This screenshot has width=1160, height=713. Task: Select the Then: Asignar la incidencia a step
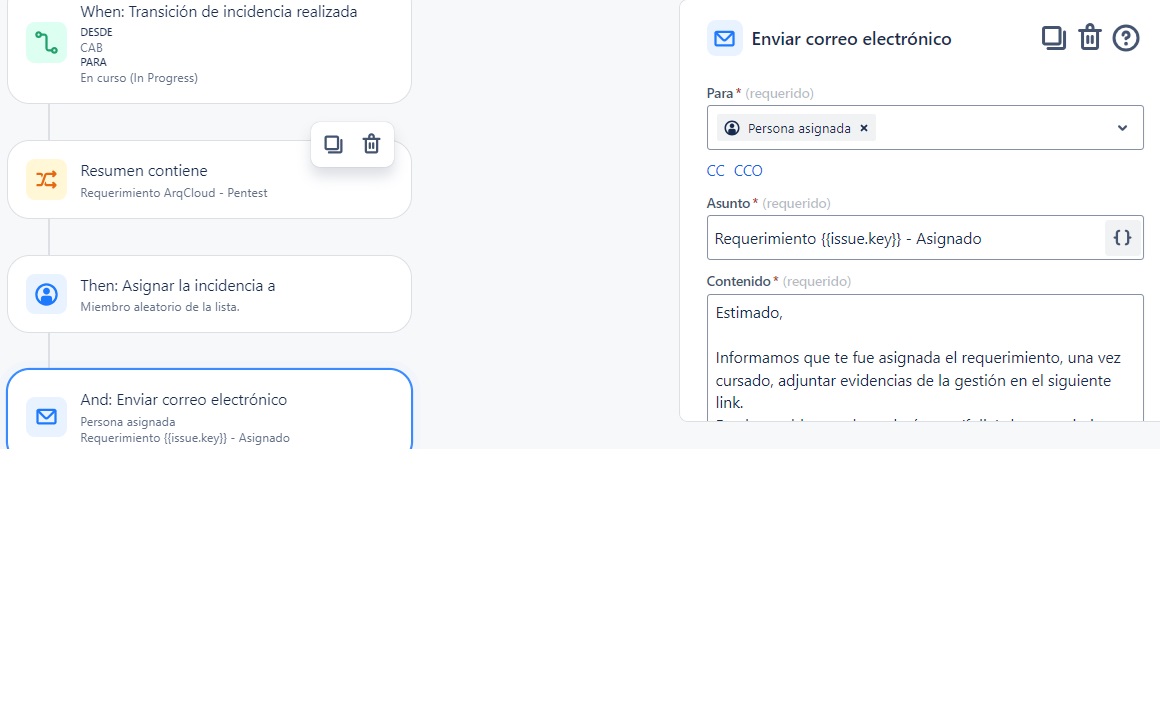[x=209, y=294]
